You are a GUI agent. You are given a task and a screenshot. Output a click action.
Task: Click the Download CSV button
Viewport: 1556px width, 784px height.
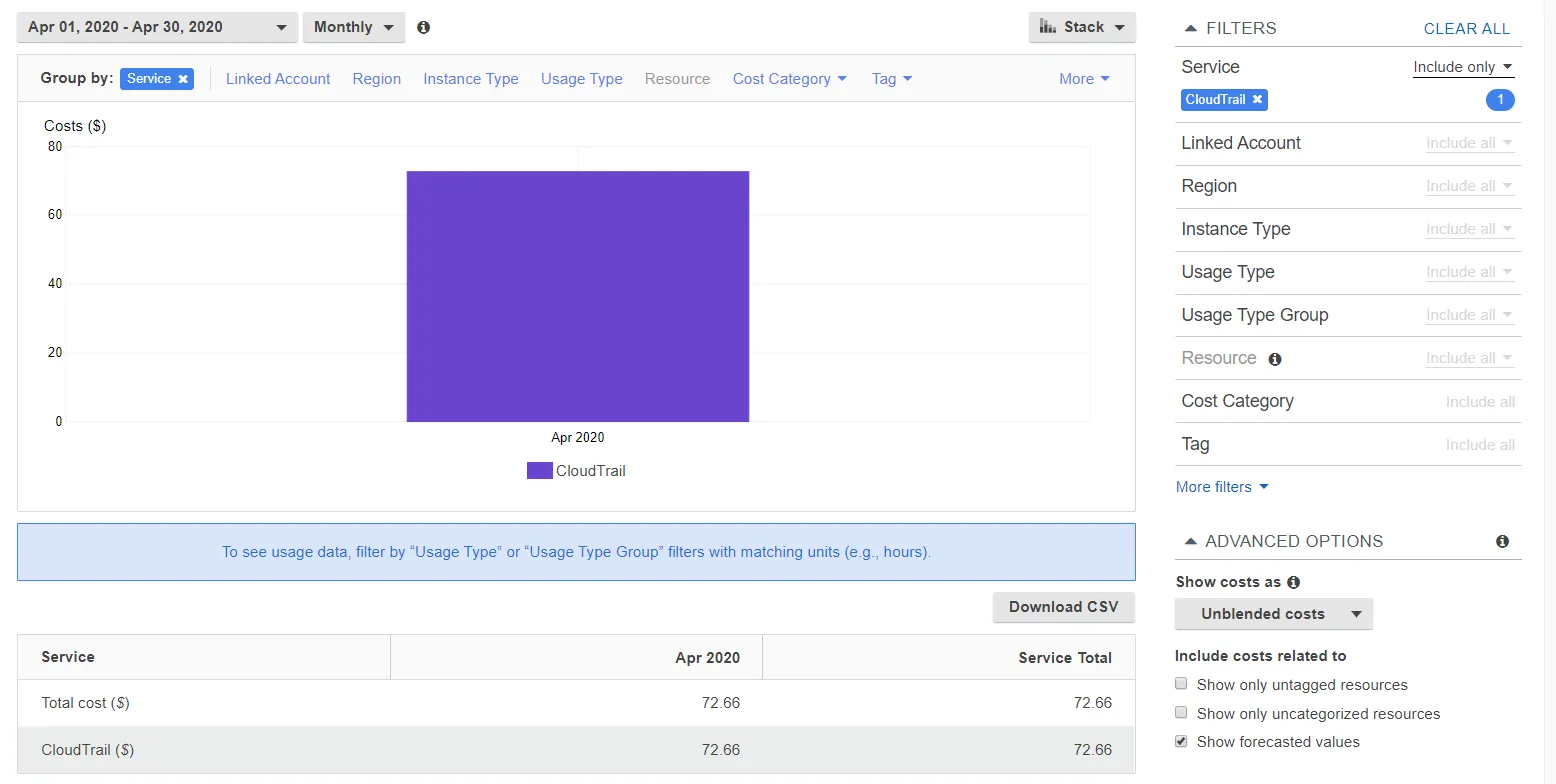1064,607
